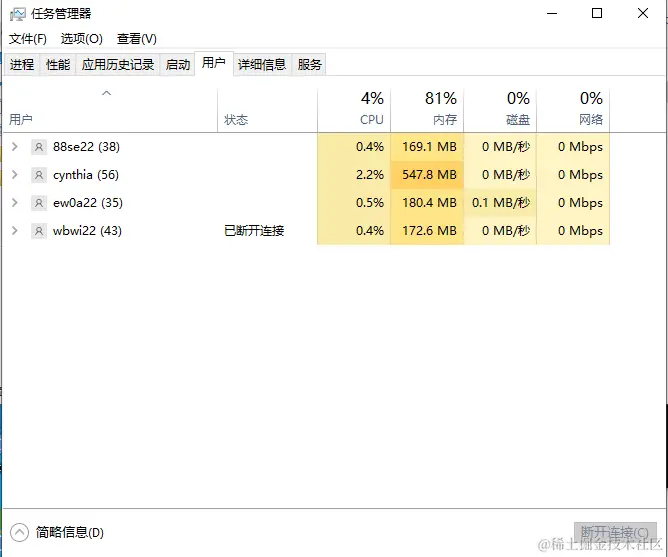Switch to the 性能 tab
The image size is (668, 557).
pyautogui.click(x=58, y=65)
